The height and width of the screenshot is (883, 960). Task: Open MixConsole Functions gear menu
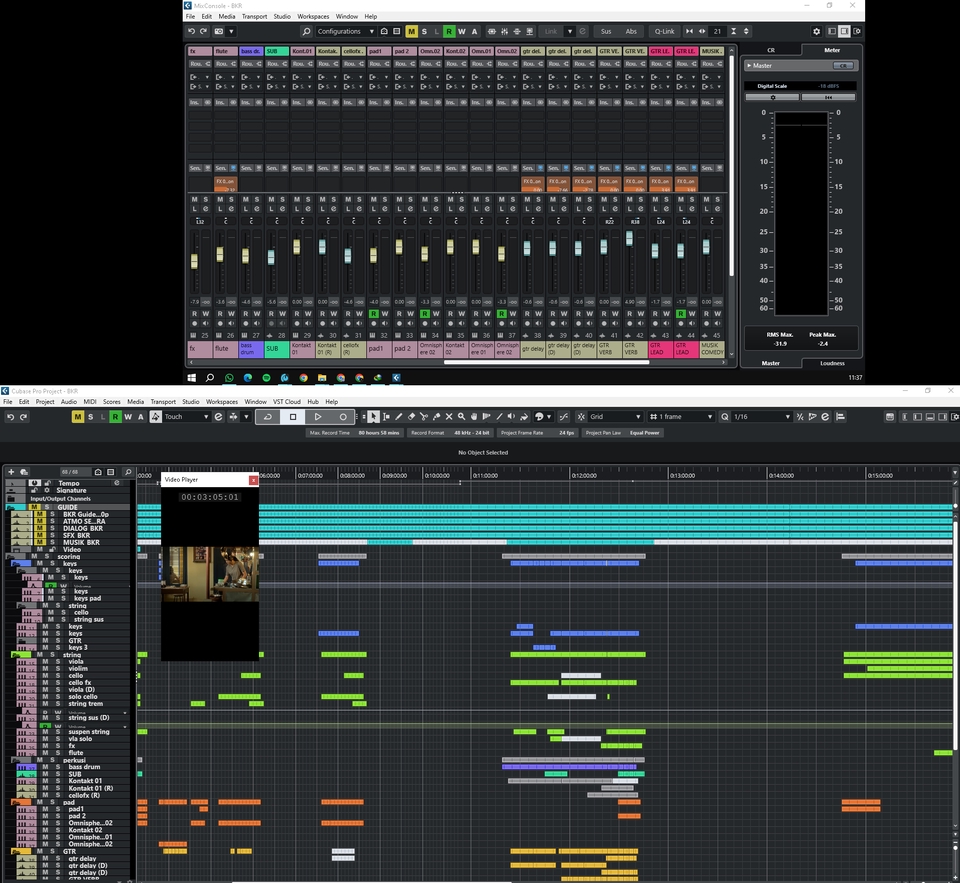[816, 31]
